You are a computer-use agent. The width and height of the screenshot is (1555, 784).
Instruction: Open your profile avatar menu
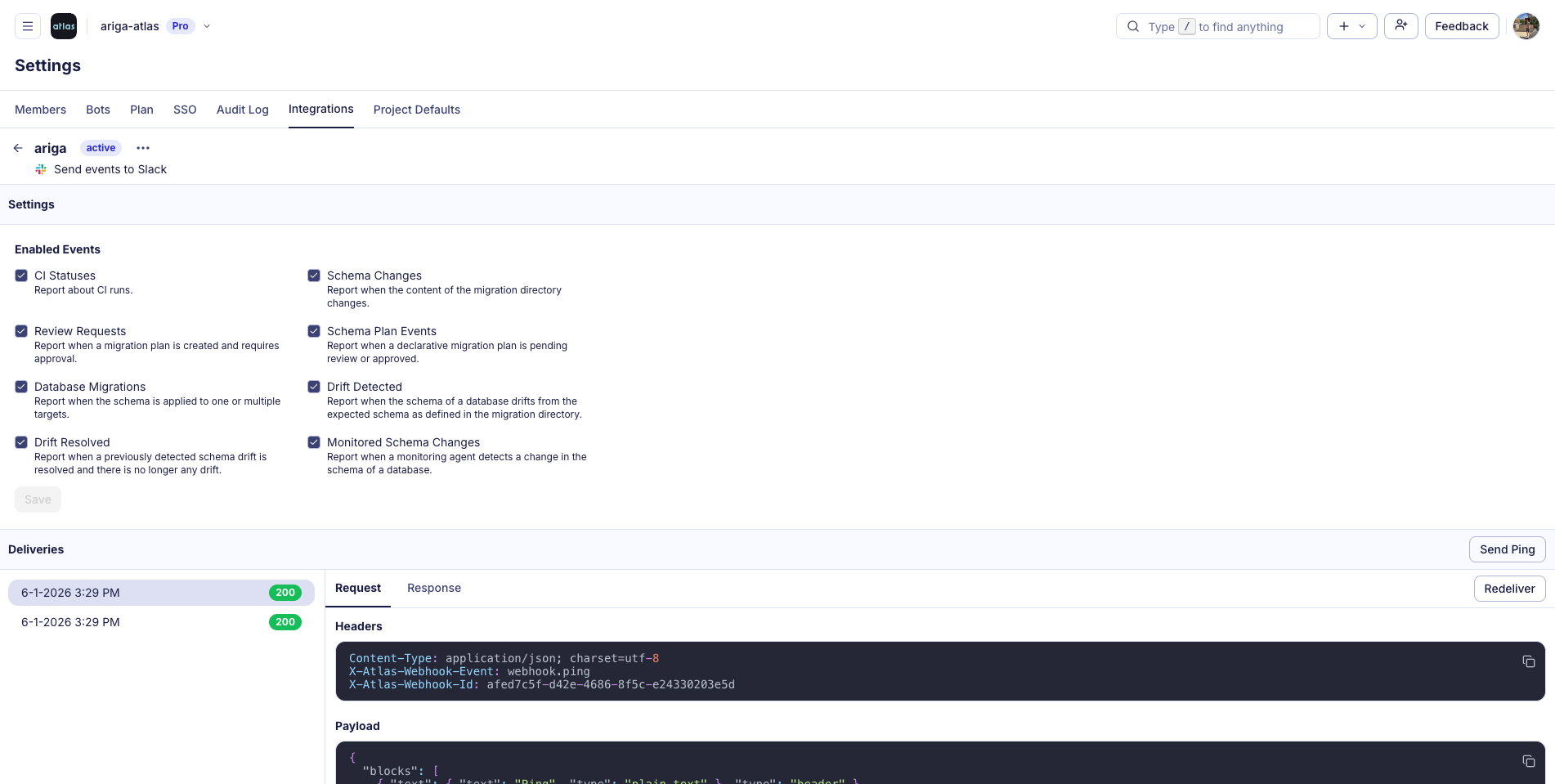pos(1526,25)
